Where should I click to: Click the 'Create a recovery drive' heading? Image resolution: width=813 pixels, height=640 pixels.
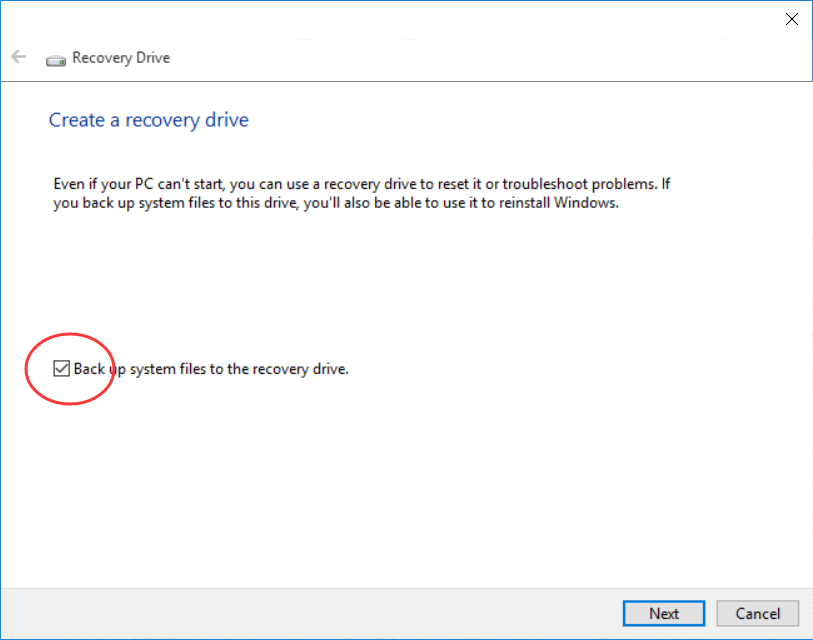coord(148,120)
